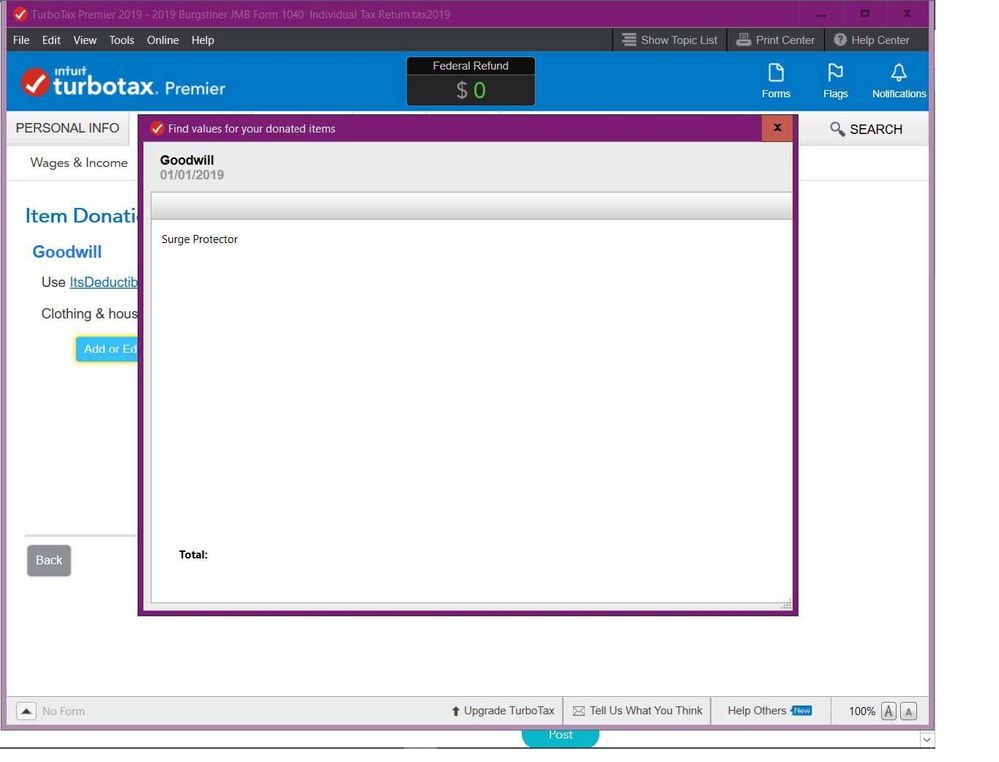Click the 100% zoom level
999x762 pixels.
click(861, 711)
